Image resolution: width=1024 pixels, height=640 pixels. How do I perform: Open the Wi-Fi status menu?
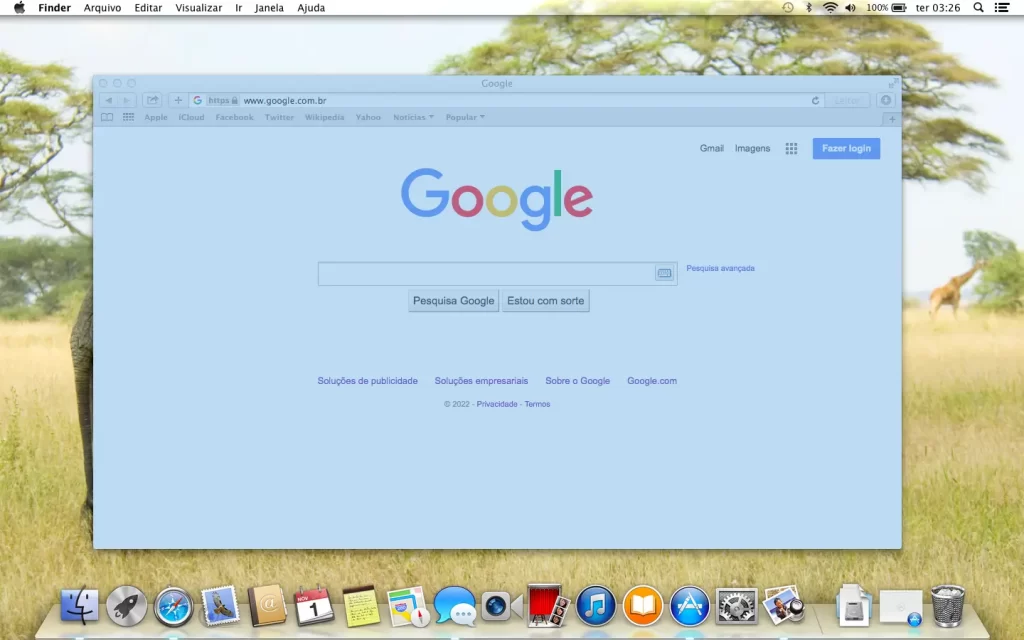click(x=830, y=8)
